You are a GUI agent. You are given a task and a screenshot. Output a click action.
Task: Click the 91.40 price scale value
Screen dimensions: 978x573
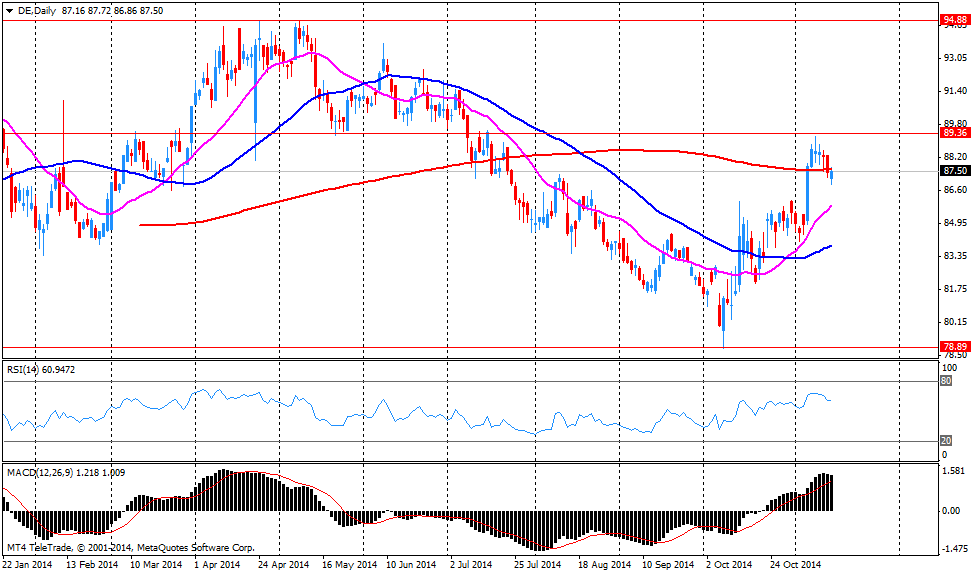tap(956, 91)
